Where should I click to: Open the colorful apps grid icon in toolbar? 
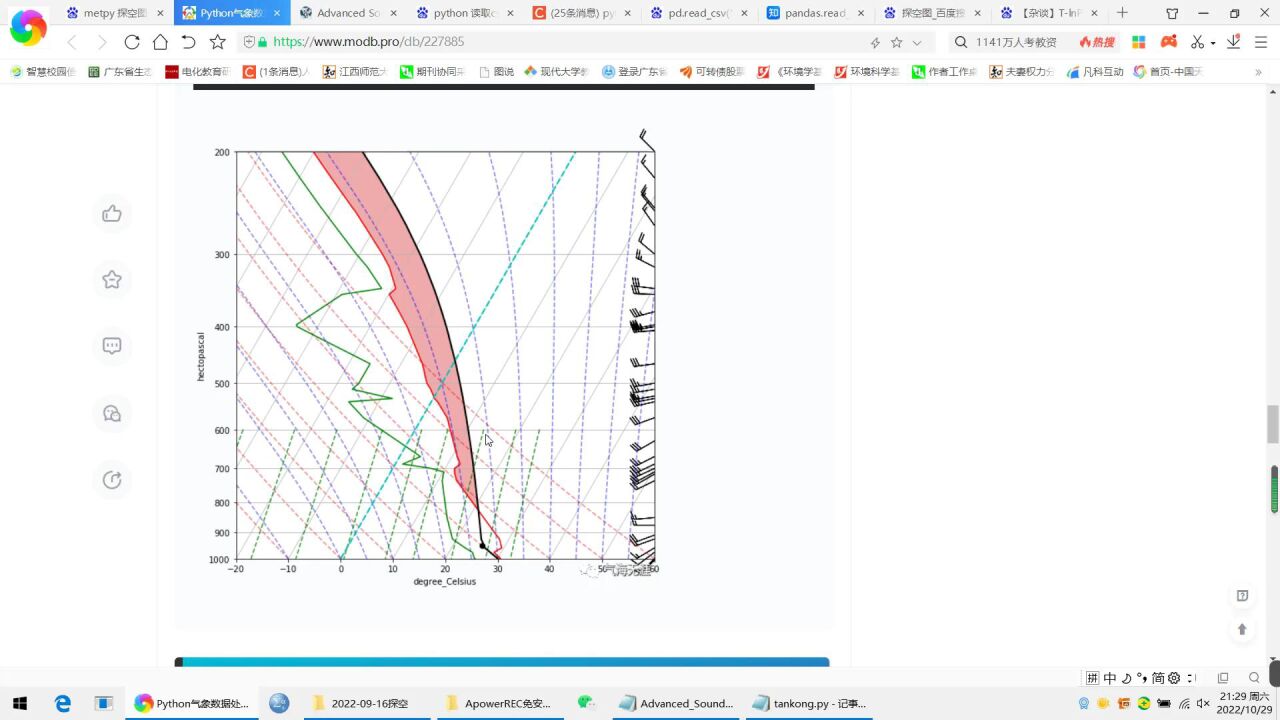(x=1136, y=41)
